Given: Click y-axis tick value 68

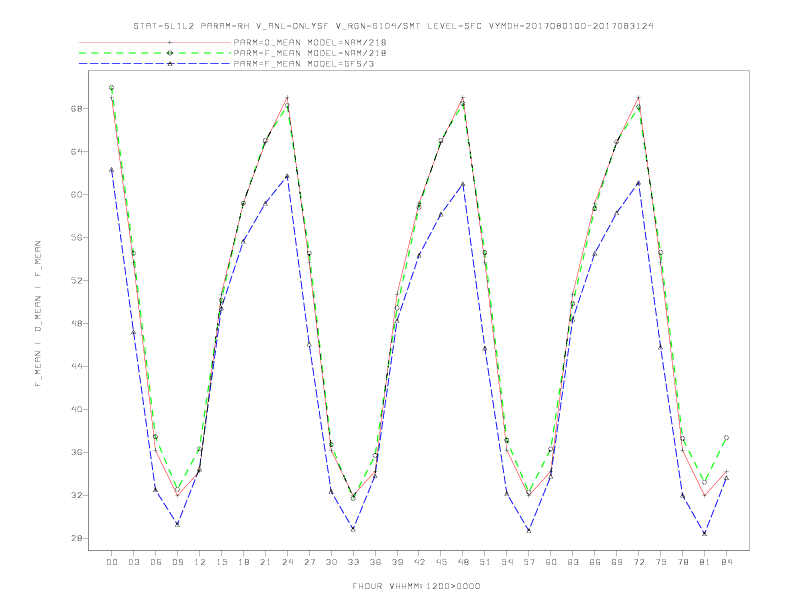Looking at the screenshot, I should 76,109.
